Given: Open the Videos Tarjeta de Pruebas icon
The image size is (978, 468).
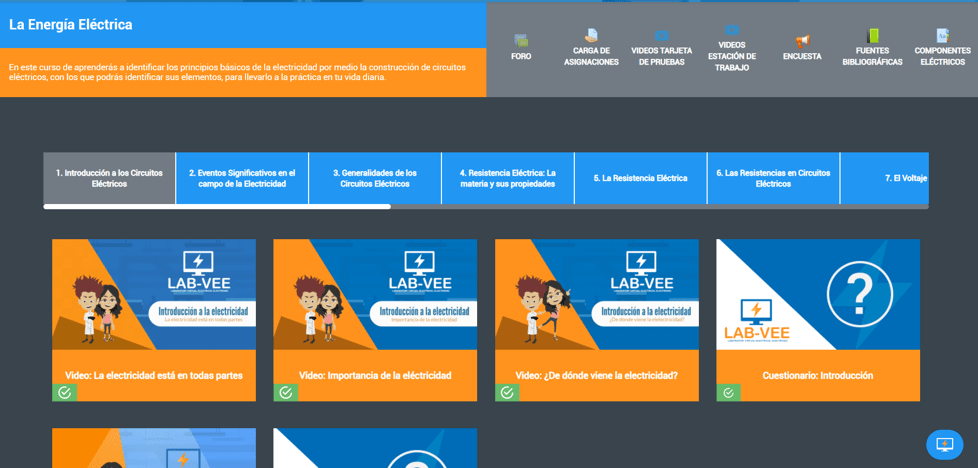Looking at the screenshot, I should coord(661,36).
